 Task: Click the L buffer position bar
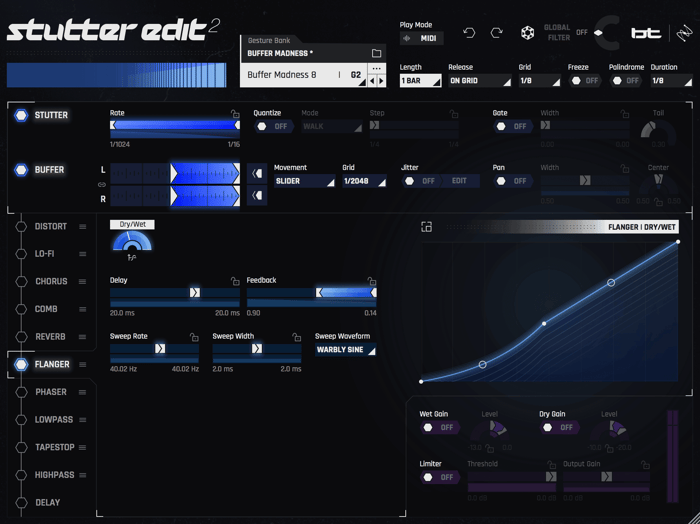point(175,174)
